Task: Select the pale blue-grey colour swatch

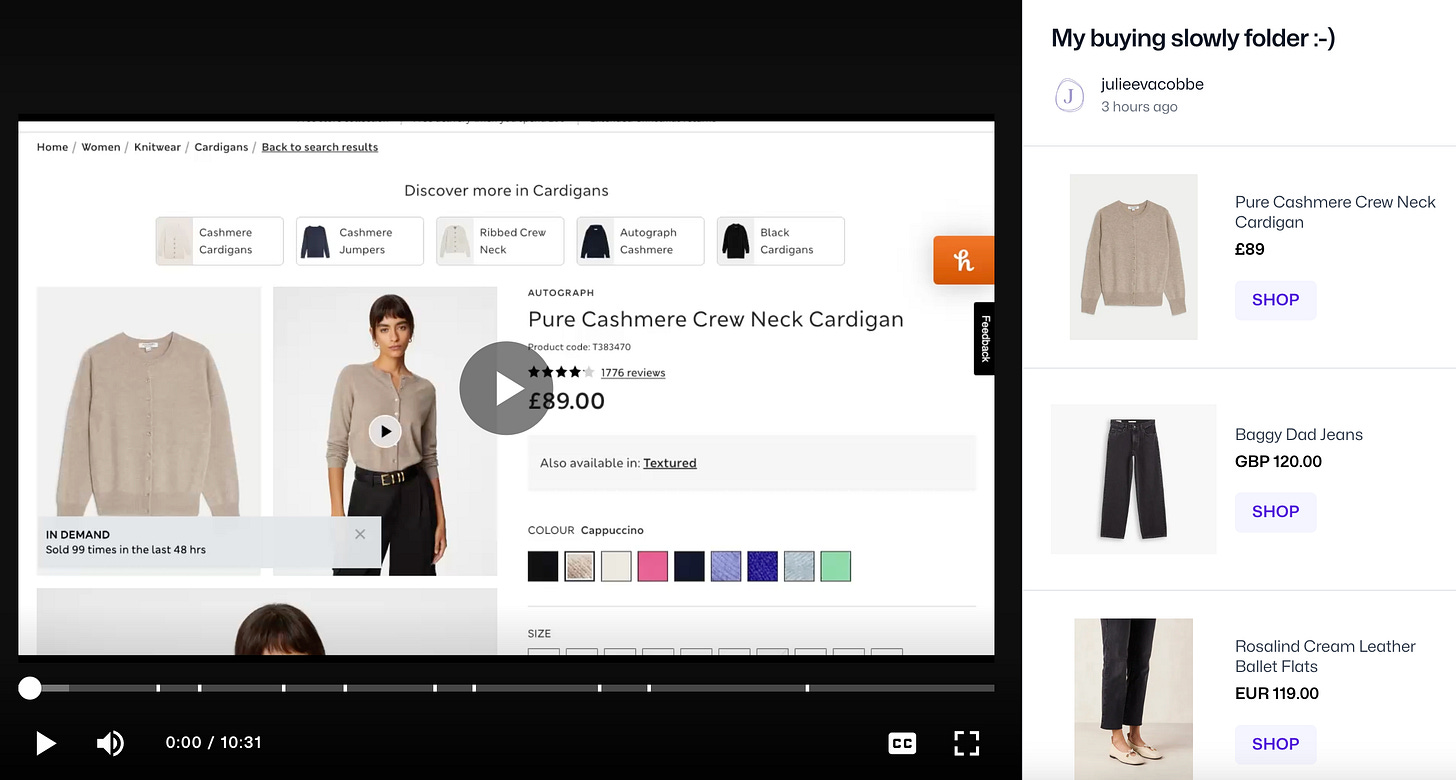Action: (799, 566)
